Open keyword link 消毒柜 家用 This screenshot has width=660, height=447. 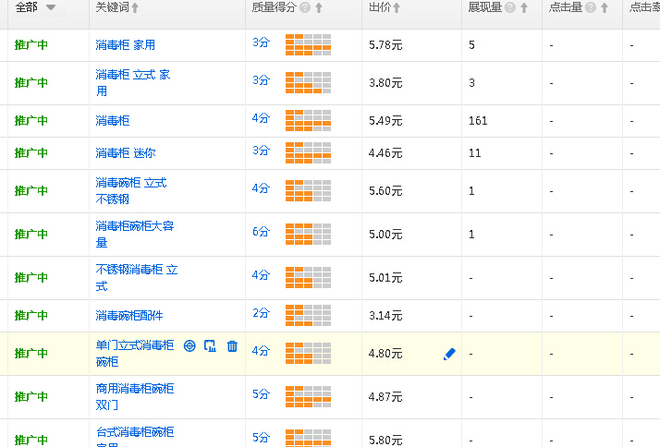[125, 45]
